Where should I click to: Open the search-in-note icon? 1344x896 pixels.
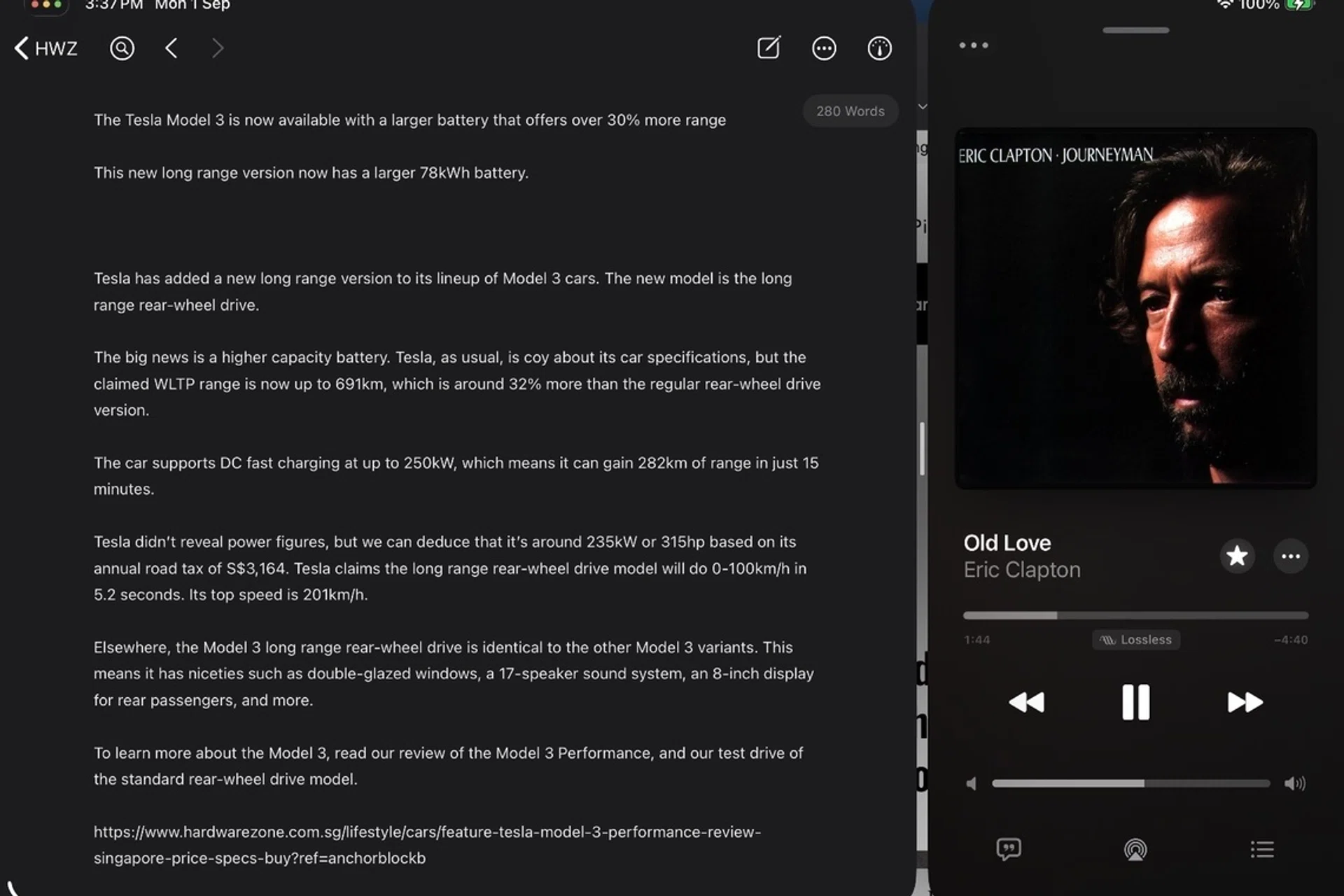[x=122, y=48]
